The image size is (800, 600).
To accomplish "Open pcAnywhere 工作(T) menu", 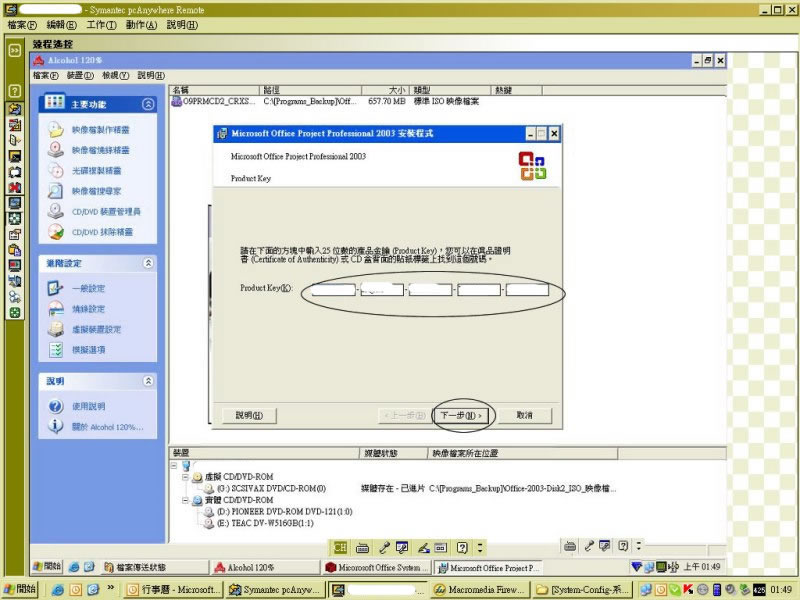I will coord(101,25).
